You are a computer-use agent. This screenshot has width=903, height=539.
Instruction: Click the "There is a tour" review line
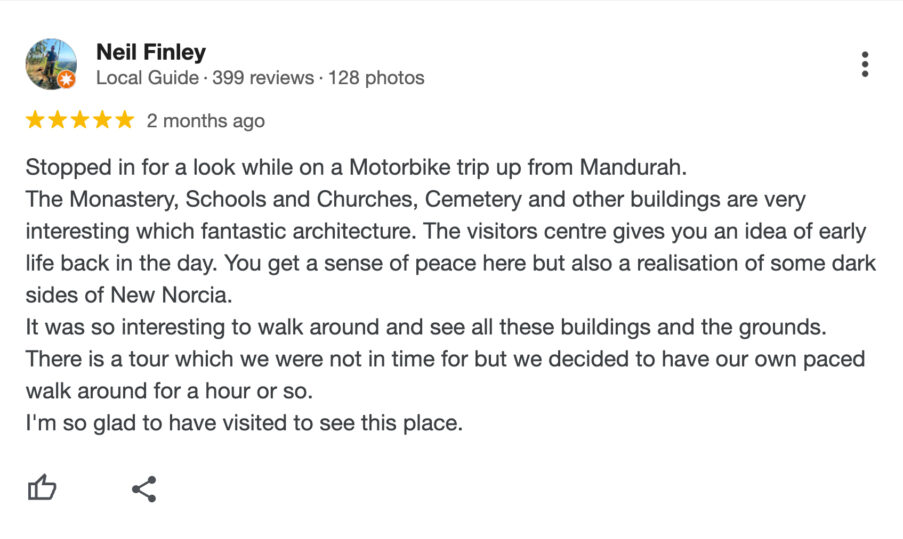coord(445,359)
